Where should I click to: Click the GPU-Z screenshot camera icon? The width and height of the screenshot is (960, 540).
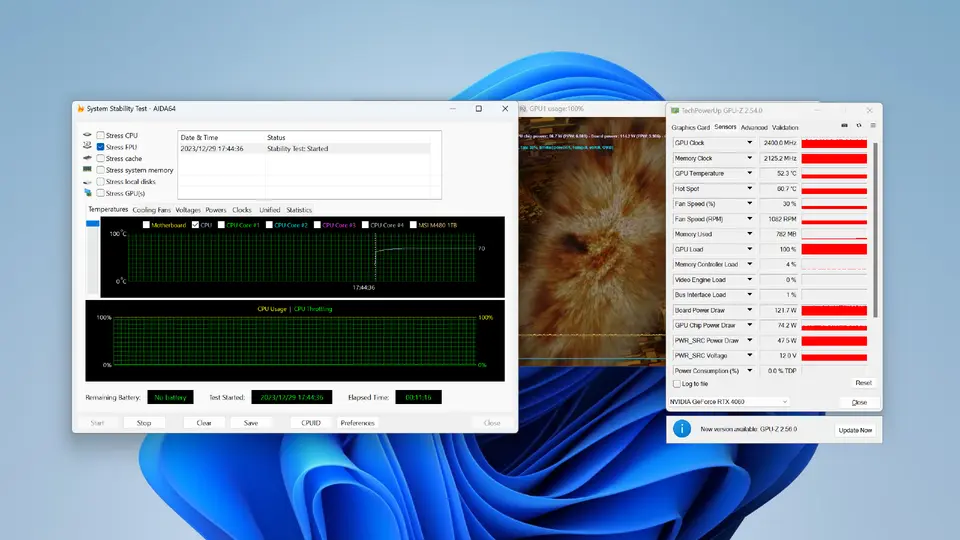coord(844,126)
